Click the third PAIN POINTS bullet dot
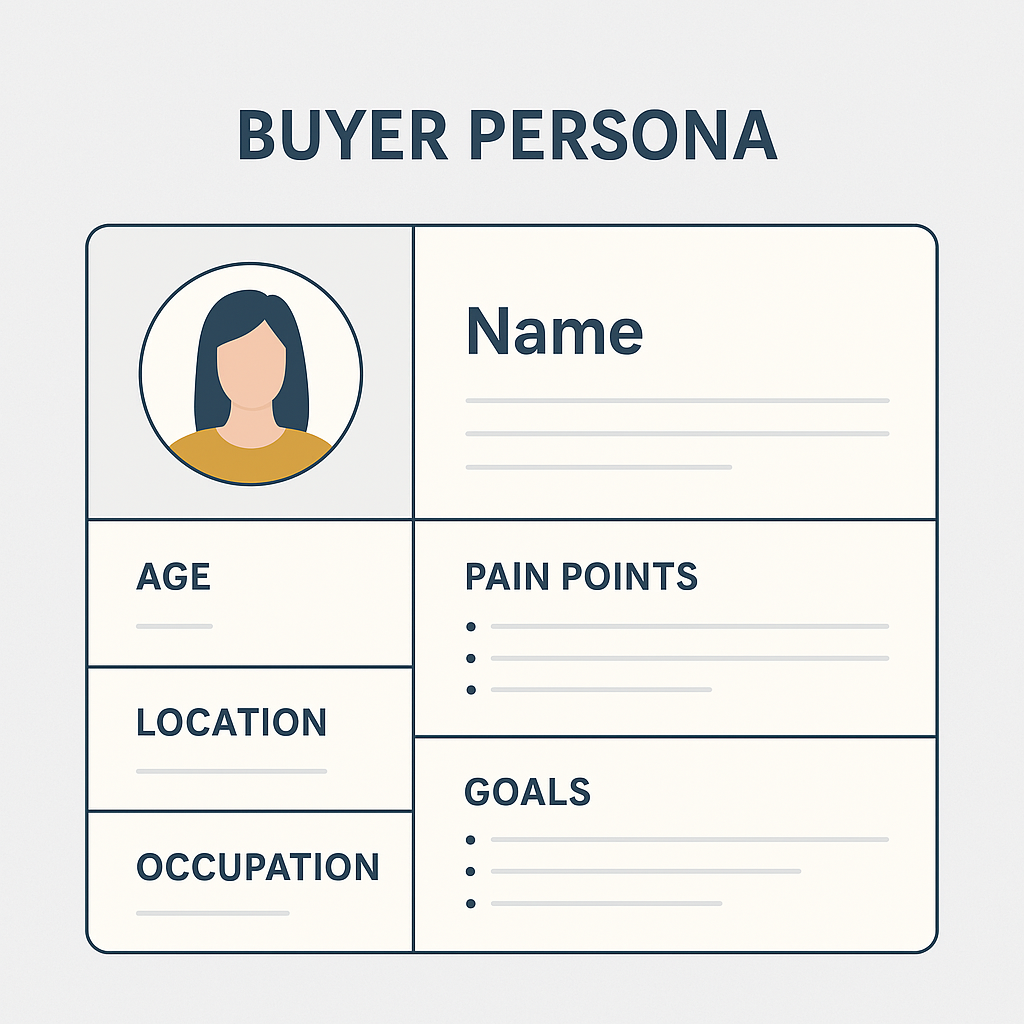This screenshot has height=1024, width=1024. 471,690
